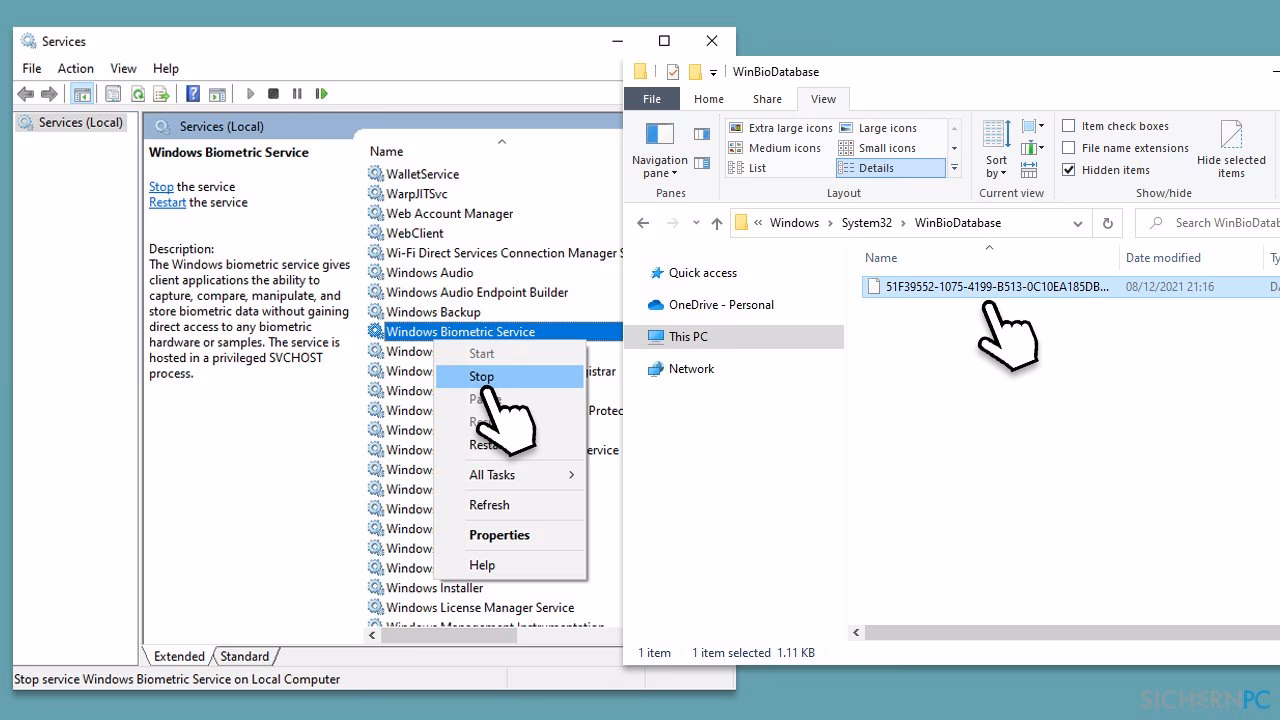Image resolution: width=1280 pixels, height=720 pixels.
Task: Refresh the WinBioDatabase folder address bar
Action: pos(1107,223)
